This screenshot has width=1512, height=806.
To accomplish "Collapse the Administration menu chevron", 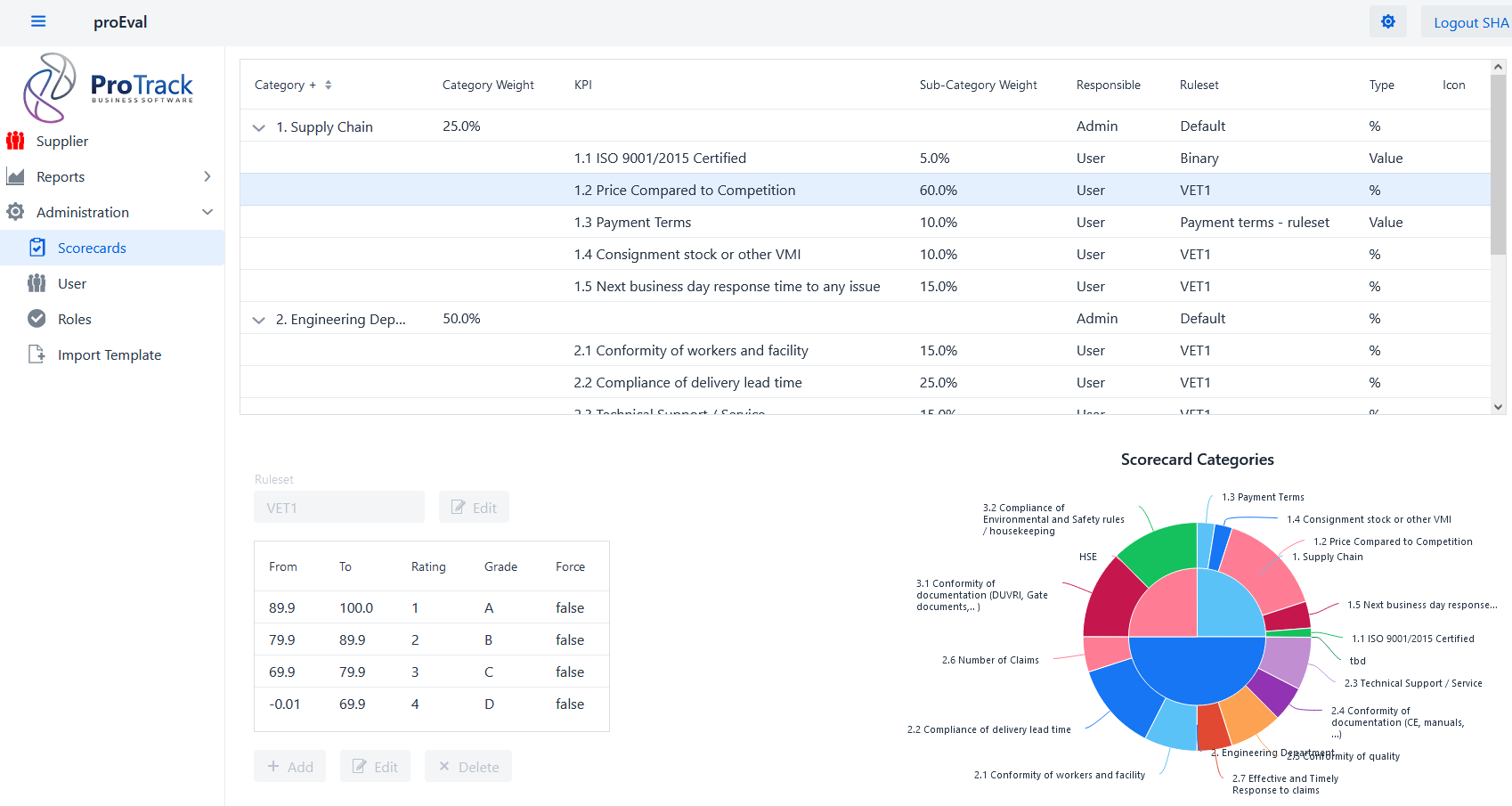I will (x=207, y=212).
